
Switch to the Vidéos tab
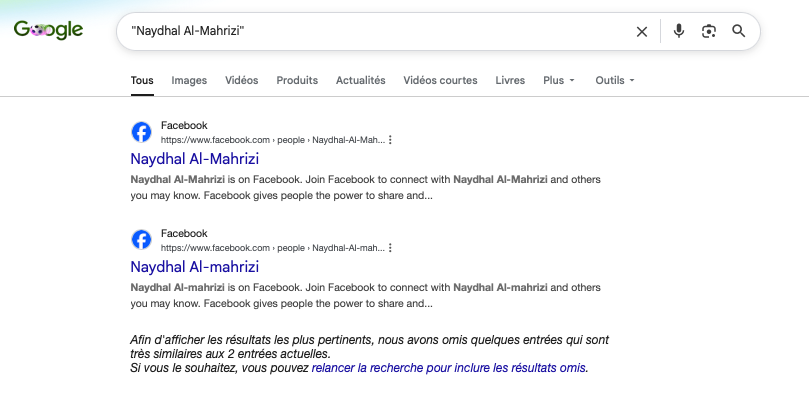241,80
